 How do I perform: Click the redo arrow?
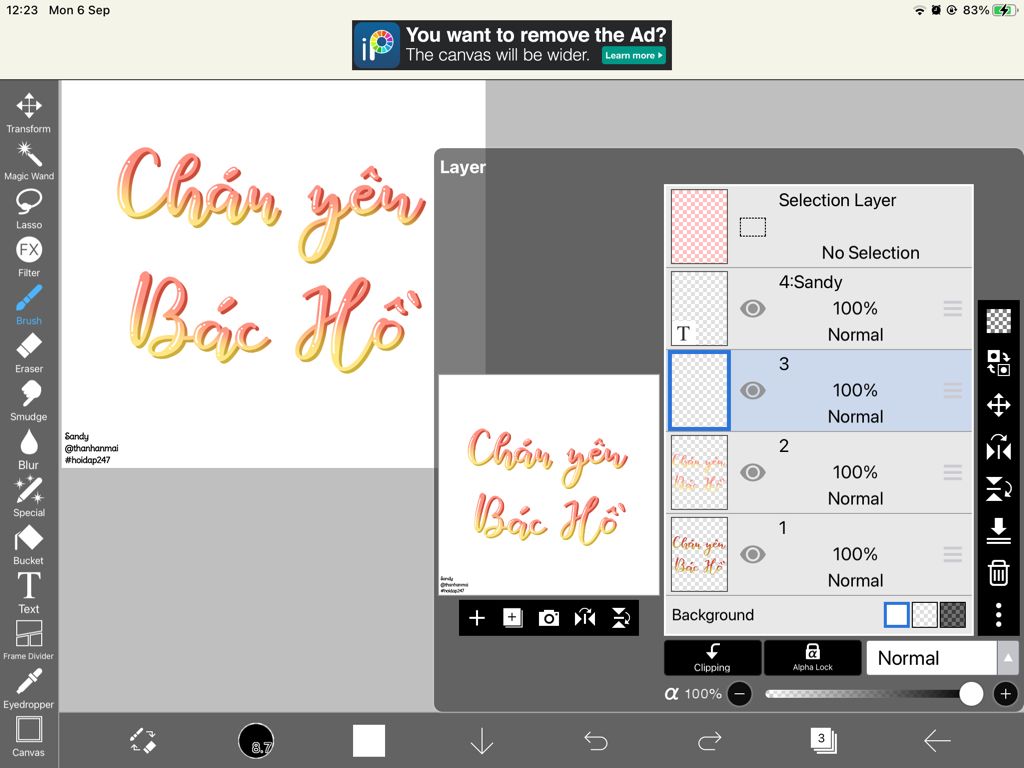(x=709, y=741)
